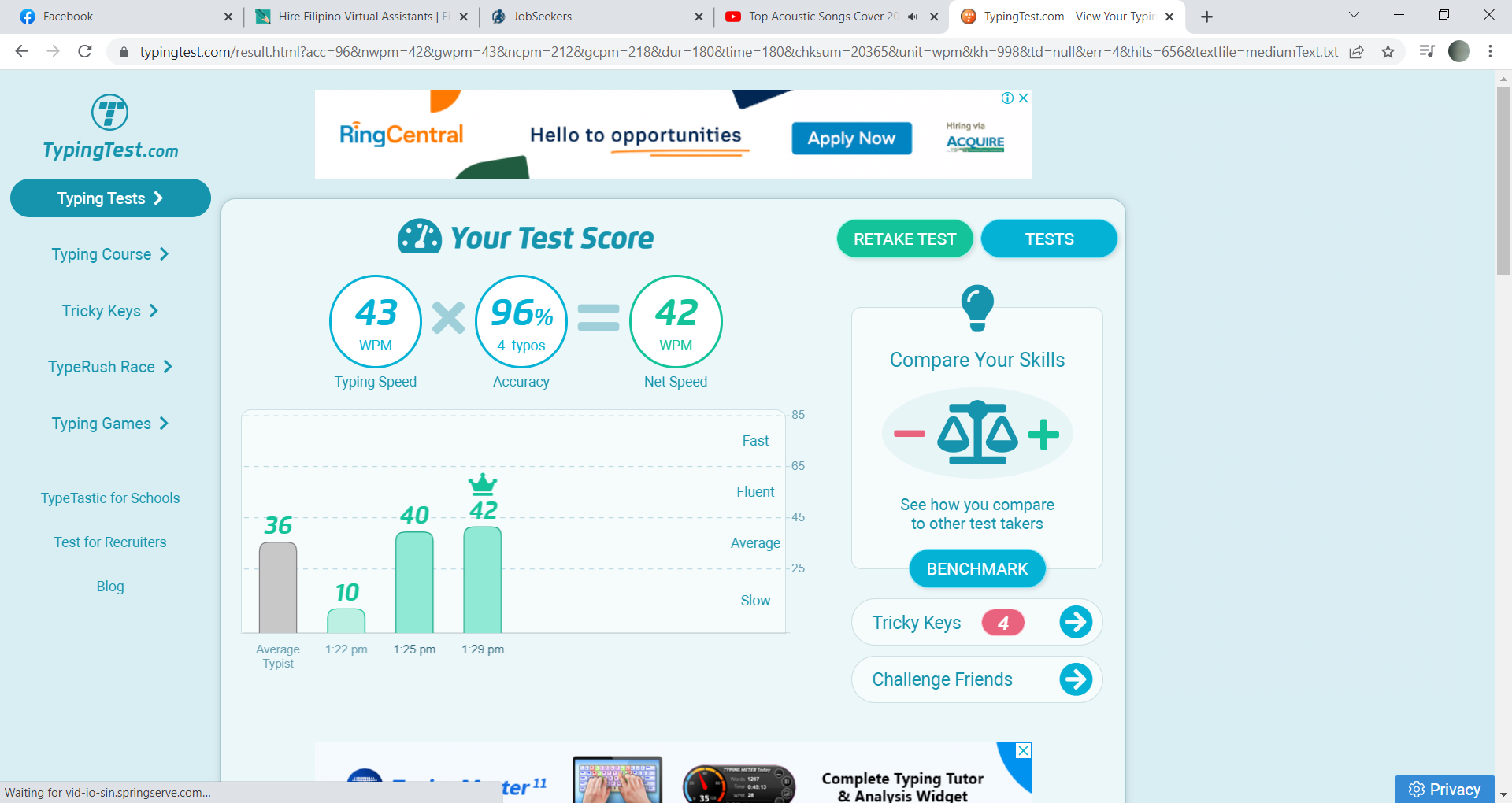Viewport: 1512px width, 803px height.
Task: Switch to the Top Acoustic Songs Cover tab
Action: [x=831, y=17]
